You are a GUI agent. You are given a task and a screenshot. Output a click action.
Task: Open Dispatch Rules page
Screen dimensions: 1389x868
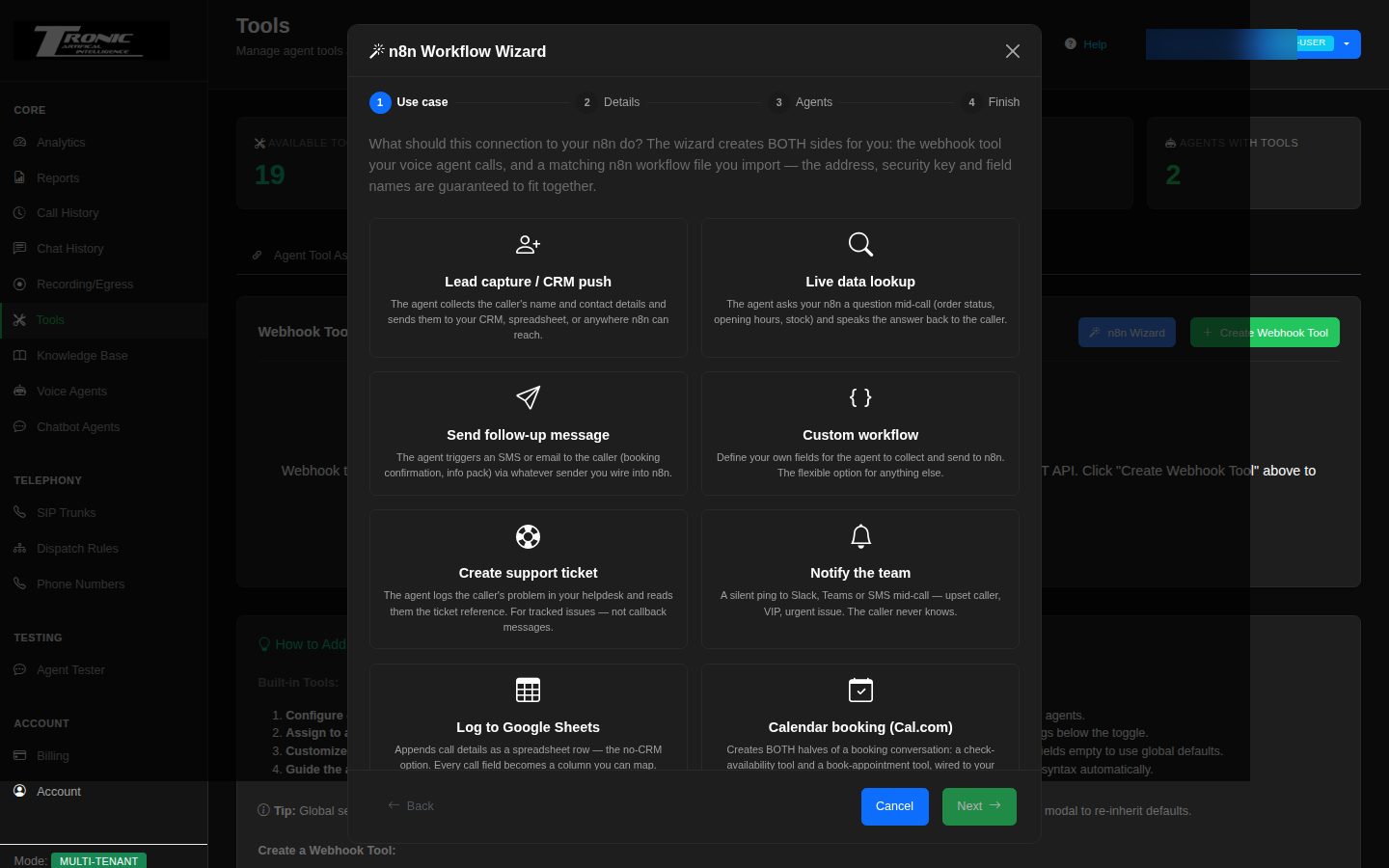[x=103, y=548]
